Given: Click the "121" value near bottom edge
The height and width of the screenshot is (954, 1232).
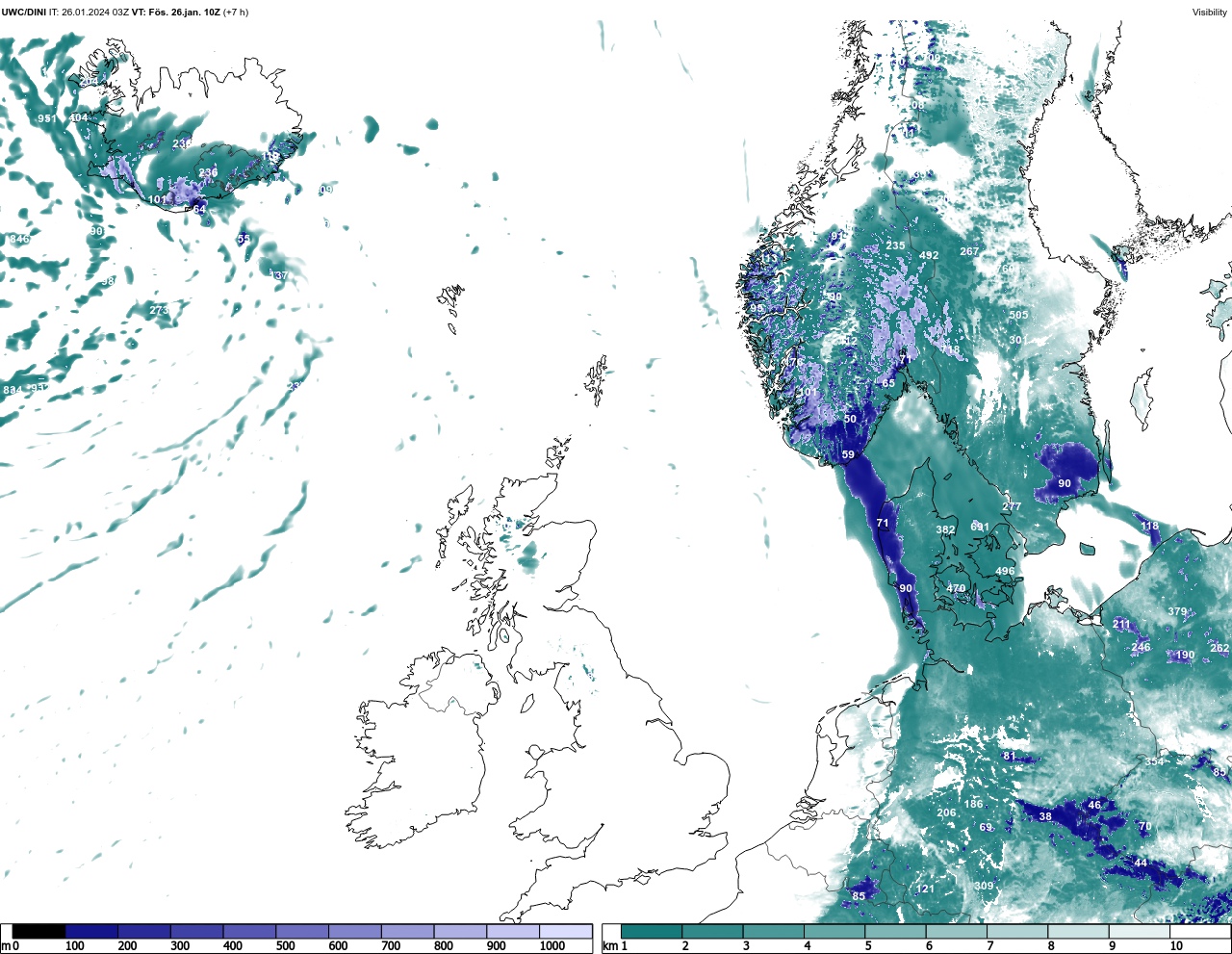Looking at the screenshot, I should click(925, 889).
